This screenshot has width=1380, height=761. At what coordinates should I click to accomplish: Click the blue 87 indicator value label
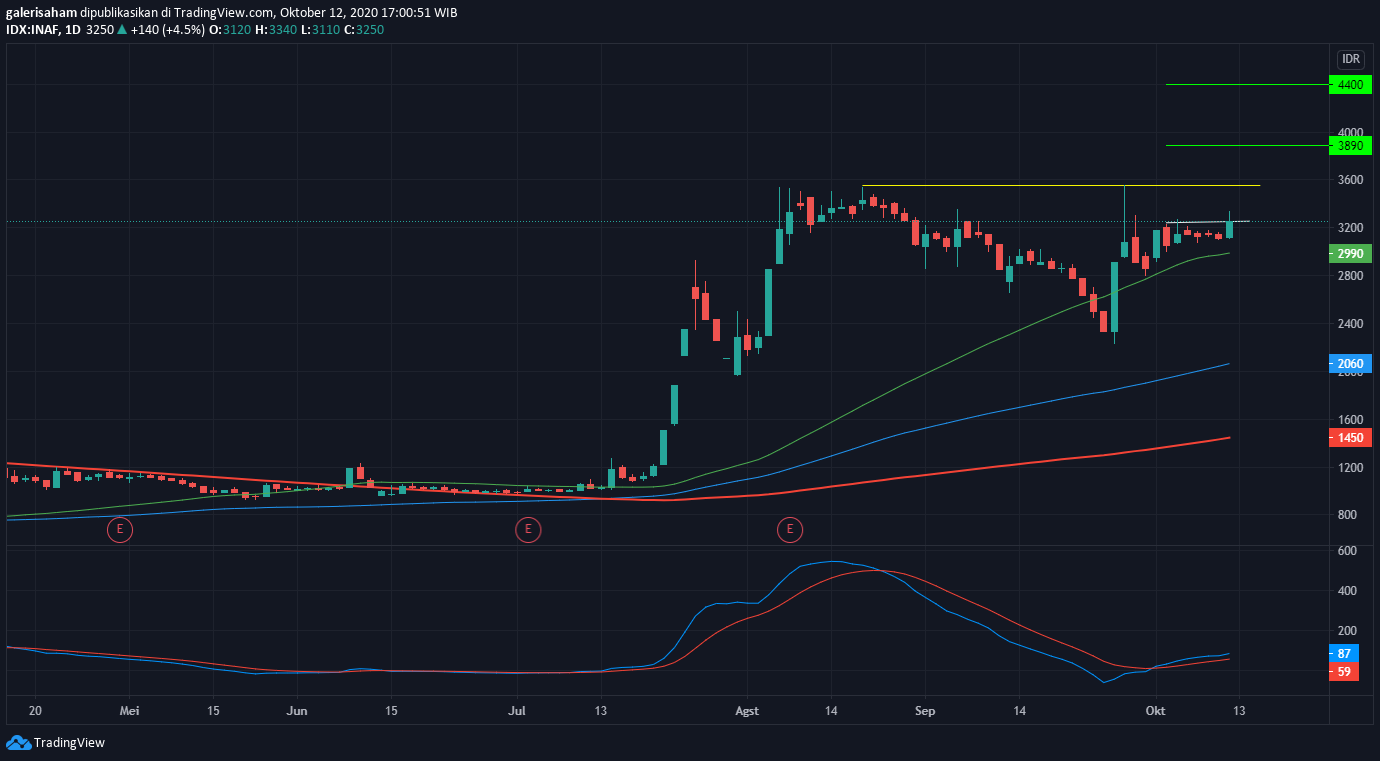1344,654
